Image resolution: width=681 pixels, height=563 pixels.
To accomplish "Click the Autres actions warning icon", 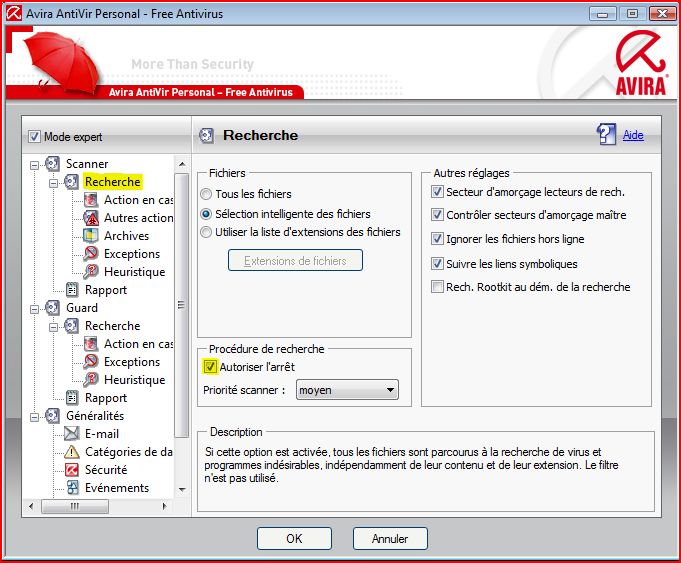I will 91,218.
